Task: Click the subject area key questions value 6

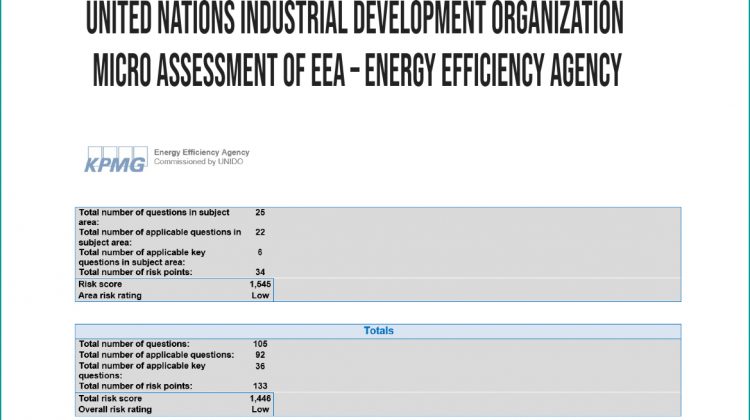Action: (260, 253)
